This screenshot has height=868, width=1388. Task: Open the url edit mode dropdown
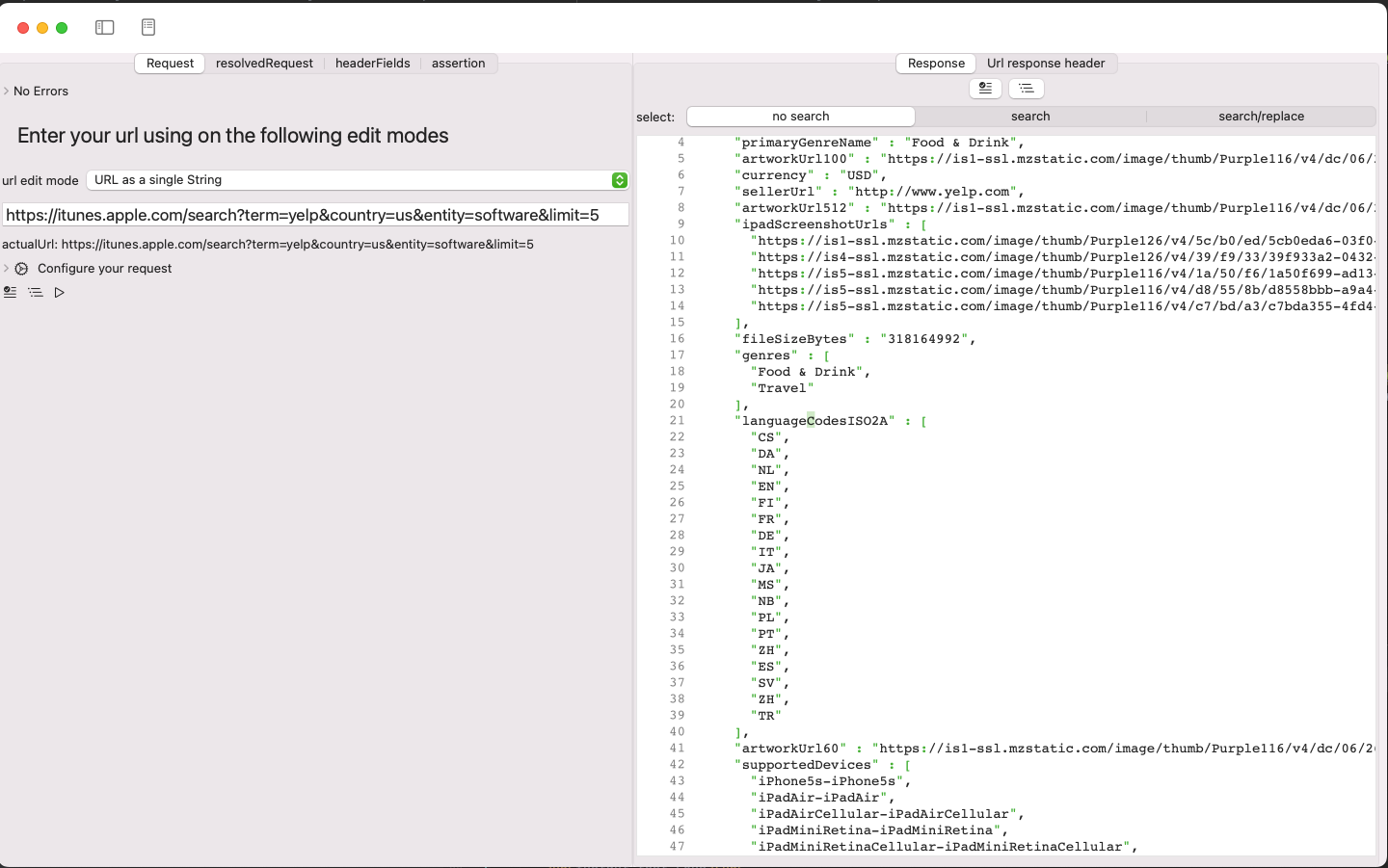point(358,180)
